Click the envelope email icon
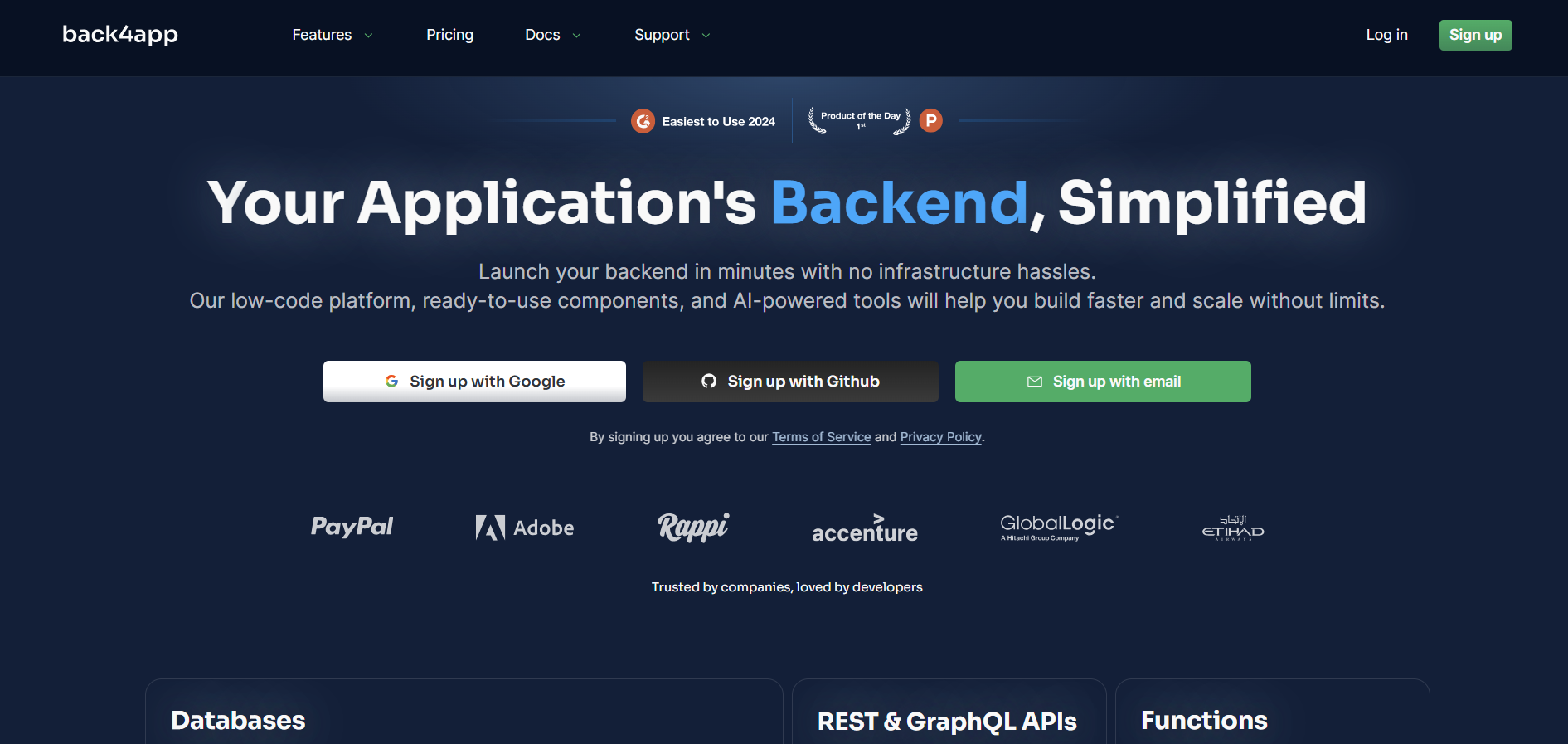1568x744 pixels. coord(1034,382)
